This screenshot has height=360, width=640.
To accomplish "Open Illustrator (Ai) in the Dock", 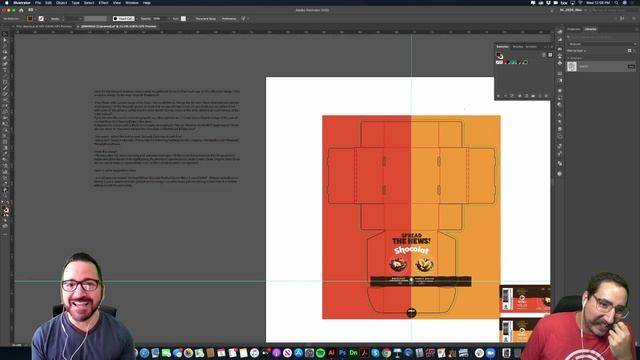I will pos(331,353).
